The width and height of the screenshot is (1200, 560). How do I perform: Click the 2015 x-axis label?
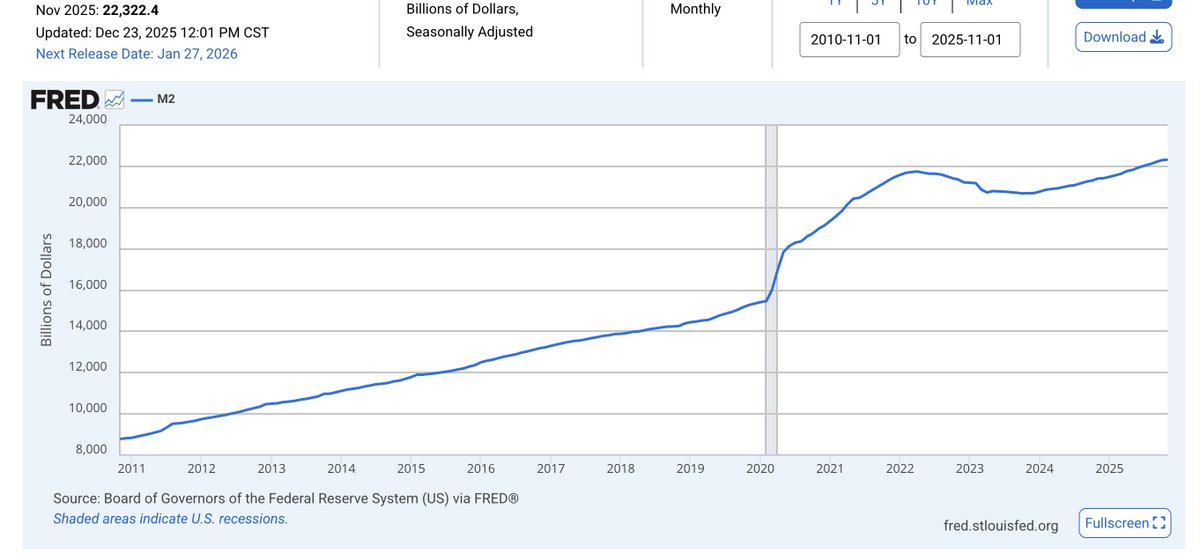pyautogui.click(x=410, y=468)
